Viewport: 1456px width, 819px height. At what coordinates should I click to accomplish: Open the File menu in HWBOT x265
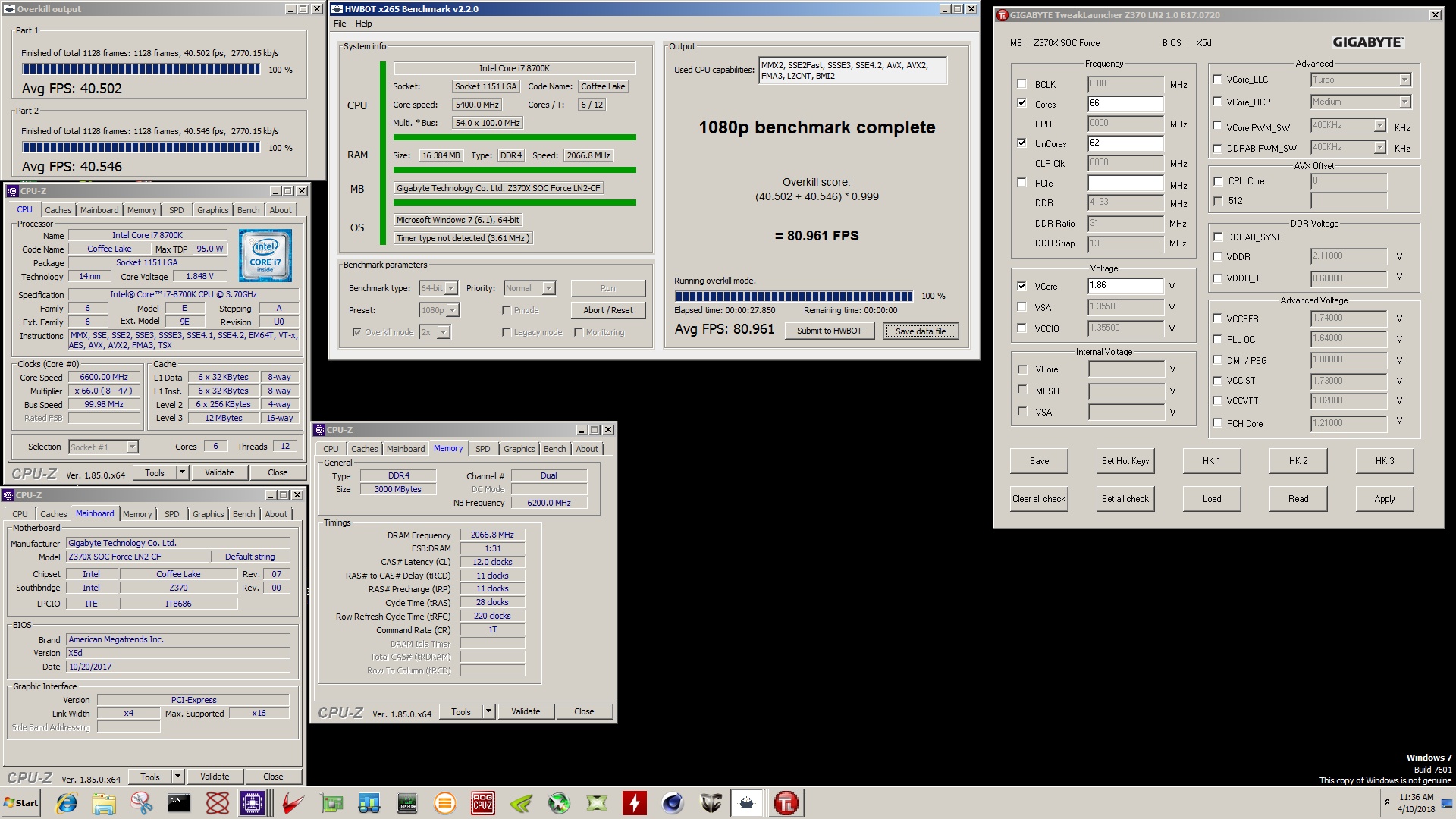(x=340, y=24)
